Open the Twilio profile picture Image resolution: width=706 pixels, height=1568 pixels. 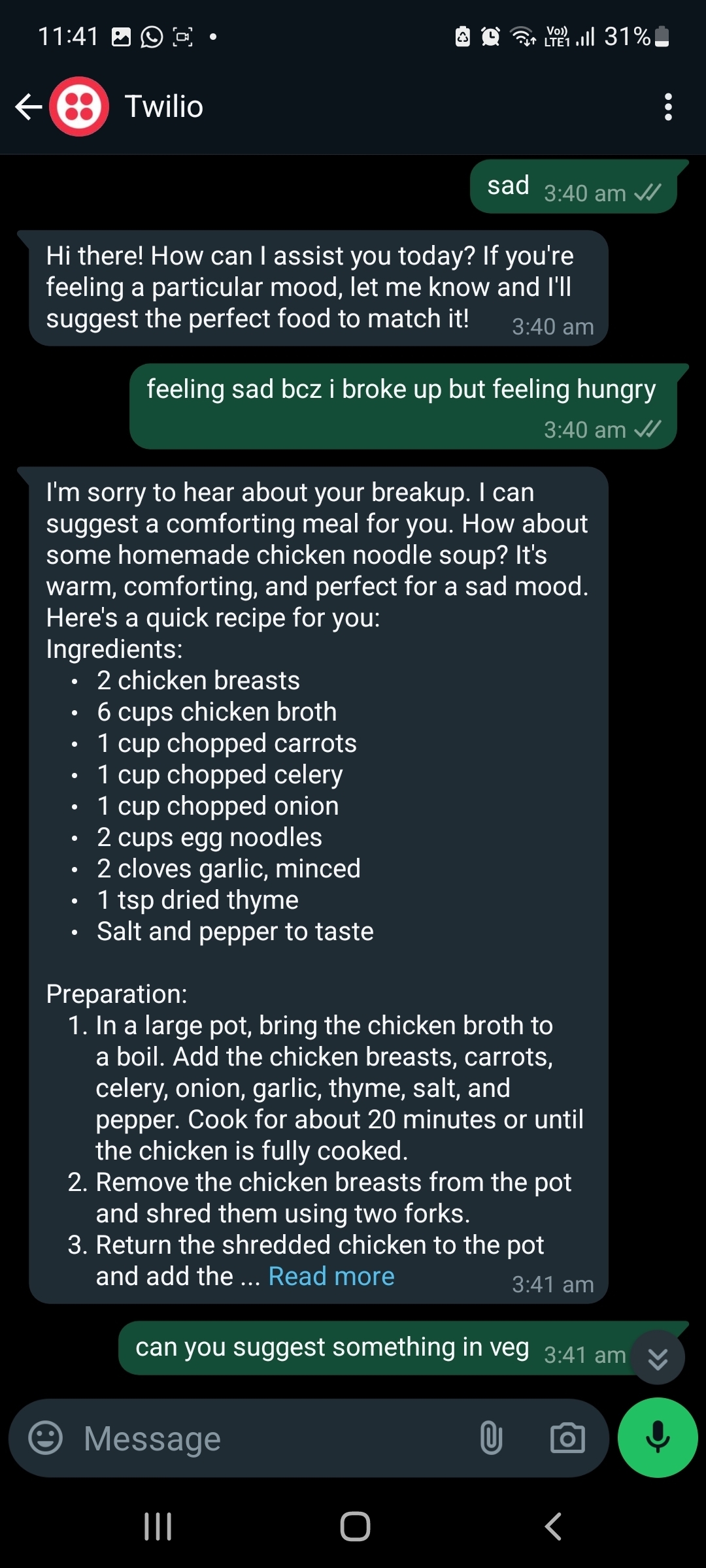tap(79, 106)
